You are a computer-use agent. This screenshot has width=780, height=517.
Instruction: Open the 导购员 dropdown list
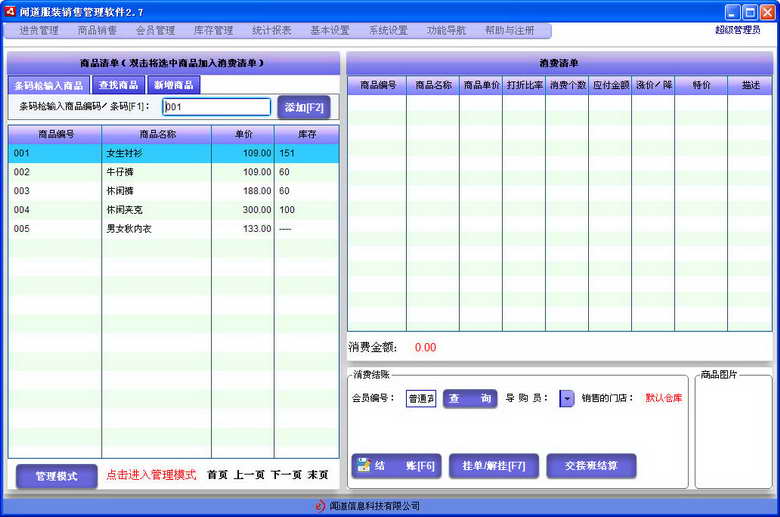[x=567, y=398]
